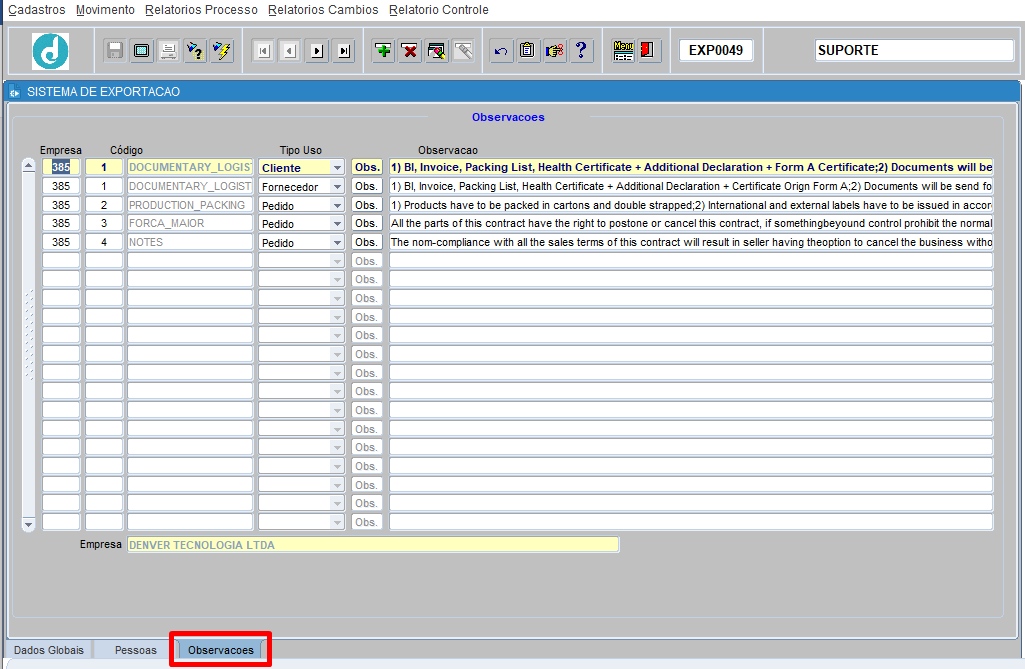Click the clipboard list icon

click(x=528, y=50)
